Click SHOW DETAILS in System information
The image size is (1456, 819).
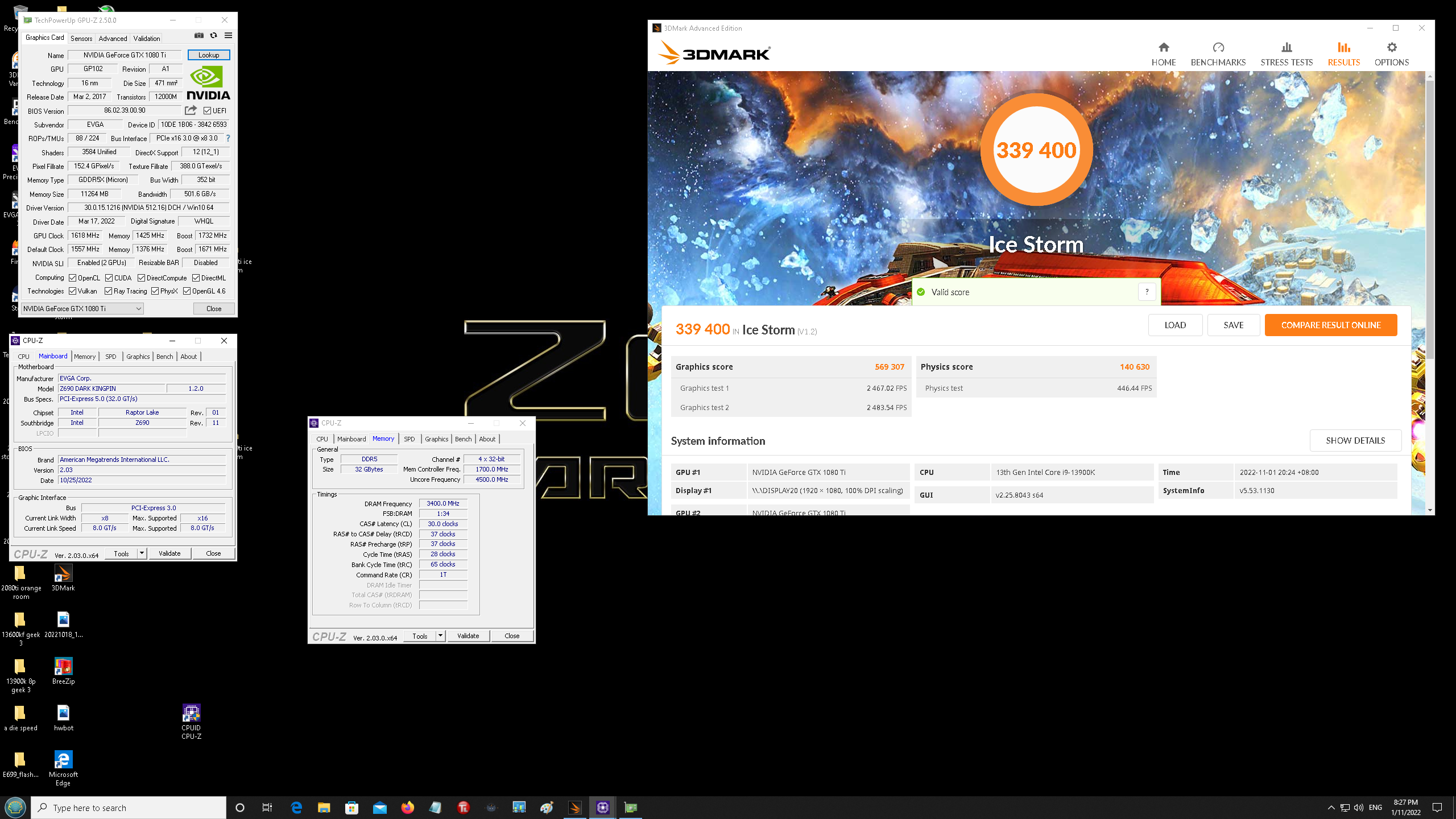point(1355,441)
